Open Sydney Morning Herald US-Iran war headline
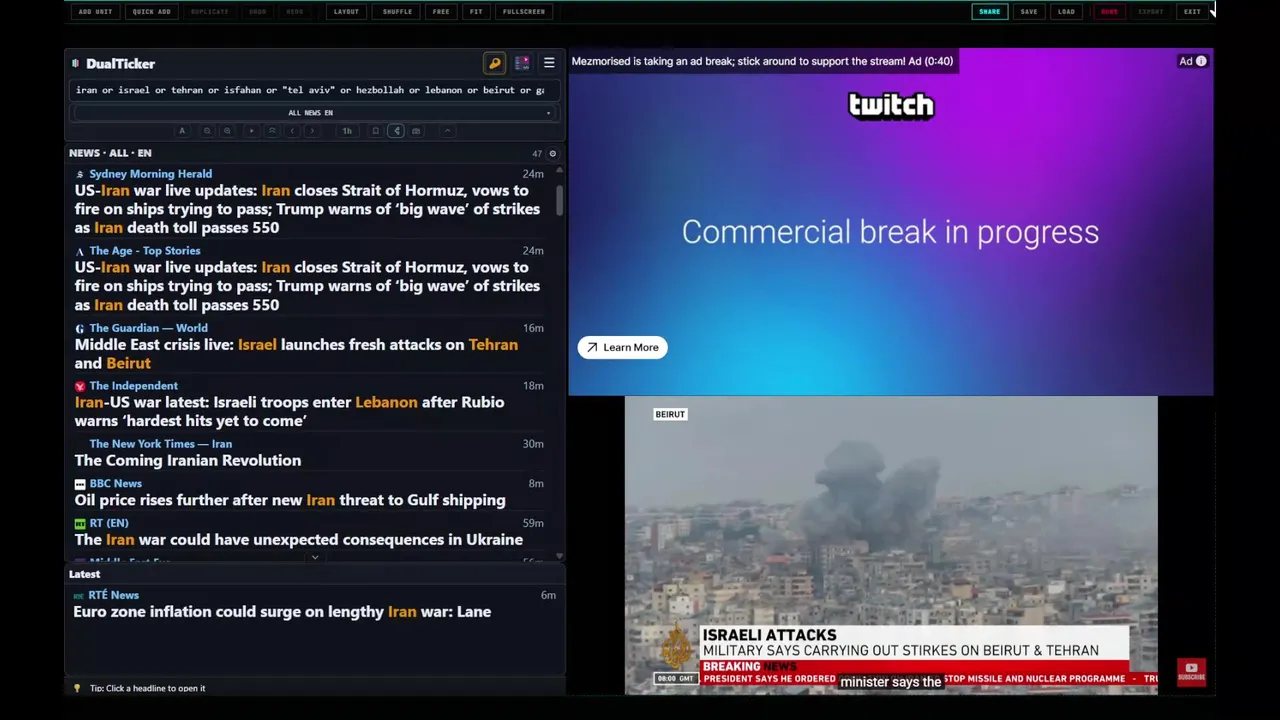This screenshot has height=720, width=1280. point(307,209)
